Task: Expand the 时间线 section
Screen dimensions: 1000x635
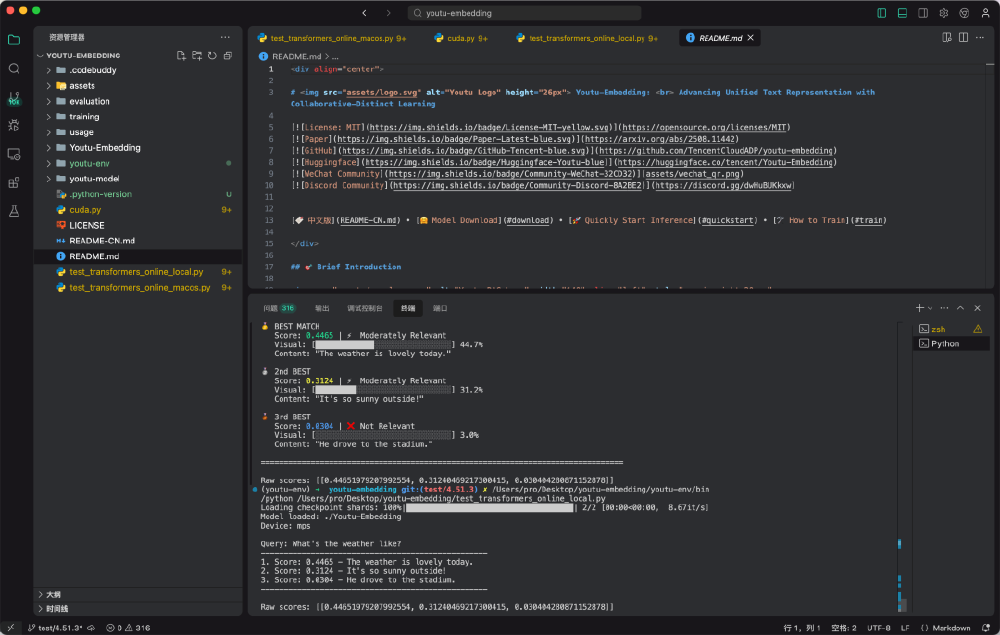Action: [57, 608]
